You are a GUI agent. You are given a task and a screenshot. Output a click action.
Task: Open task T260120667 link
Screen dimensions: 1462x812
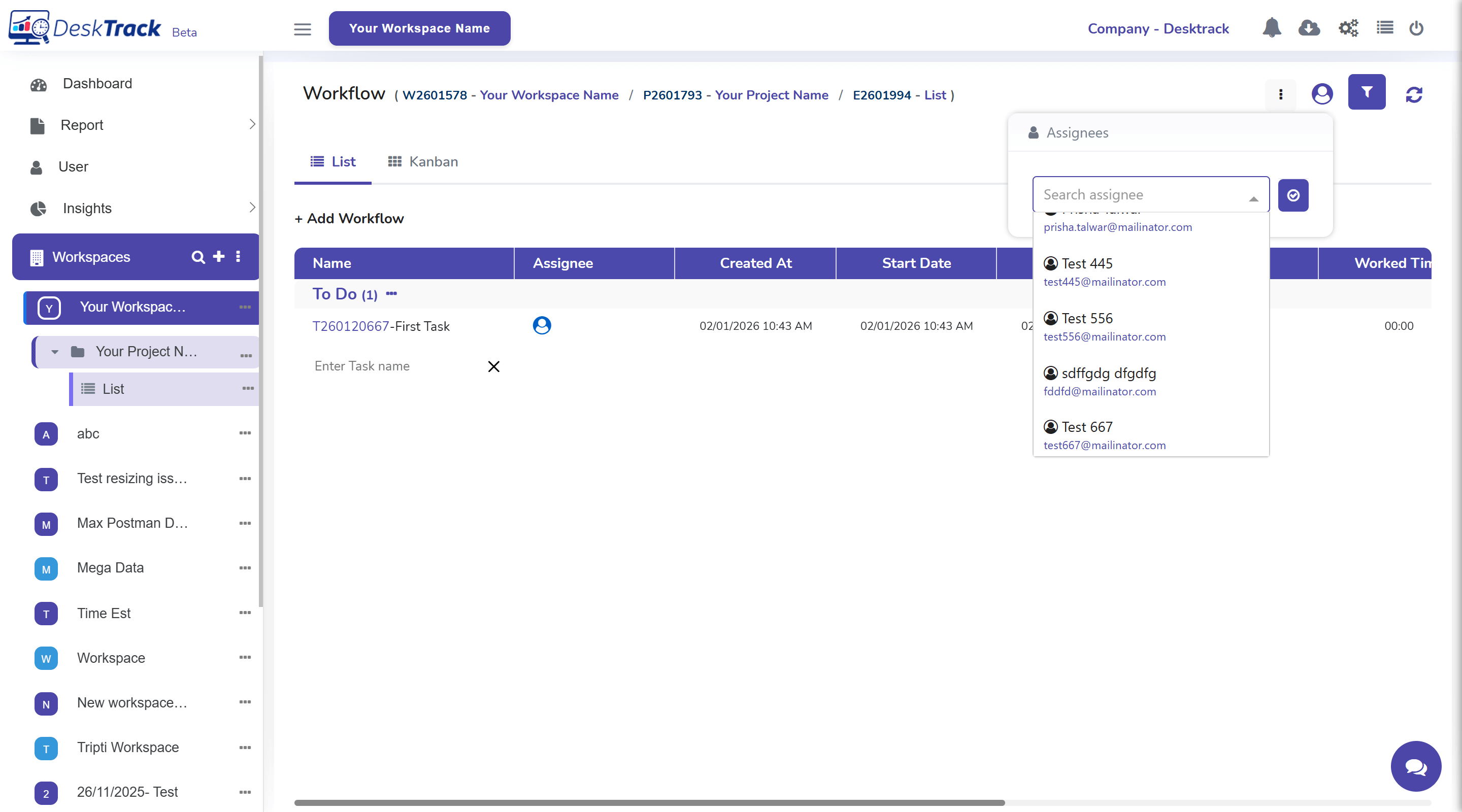point(350,326)
